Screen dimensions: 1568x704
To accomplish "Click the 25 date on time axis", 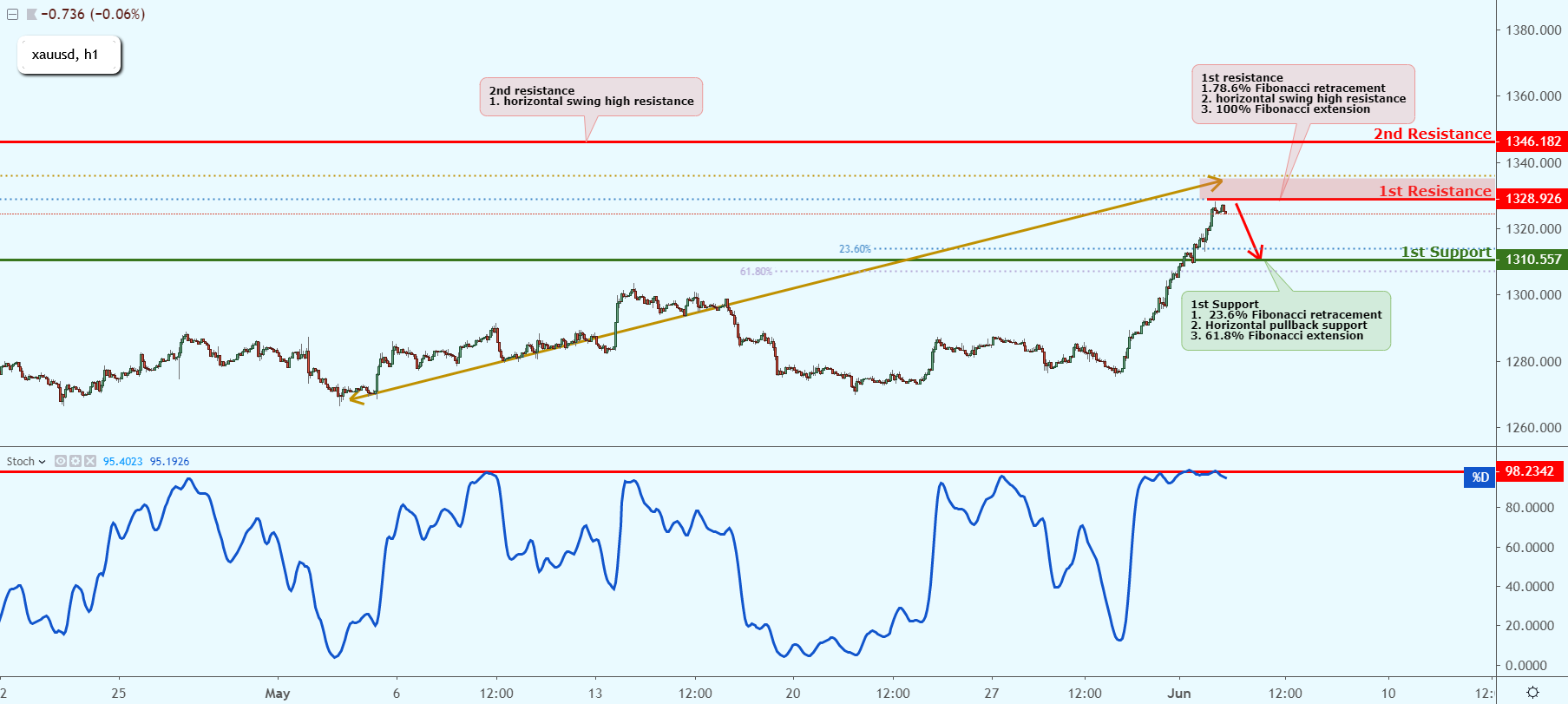I will [x=118, y=693].
